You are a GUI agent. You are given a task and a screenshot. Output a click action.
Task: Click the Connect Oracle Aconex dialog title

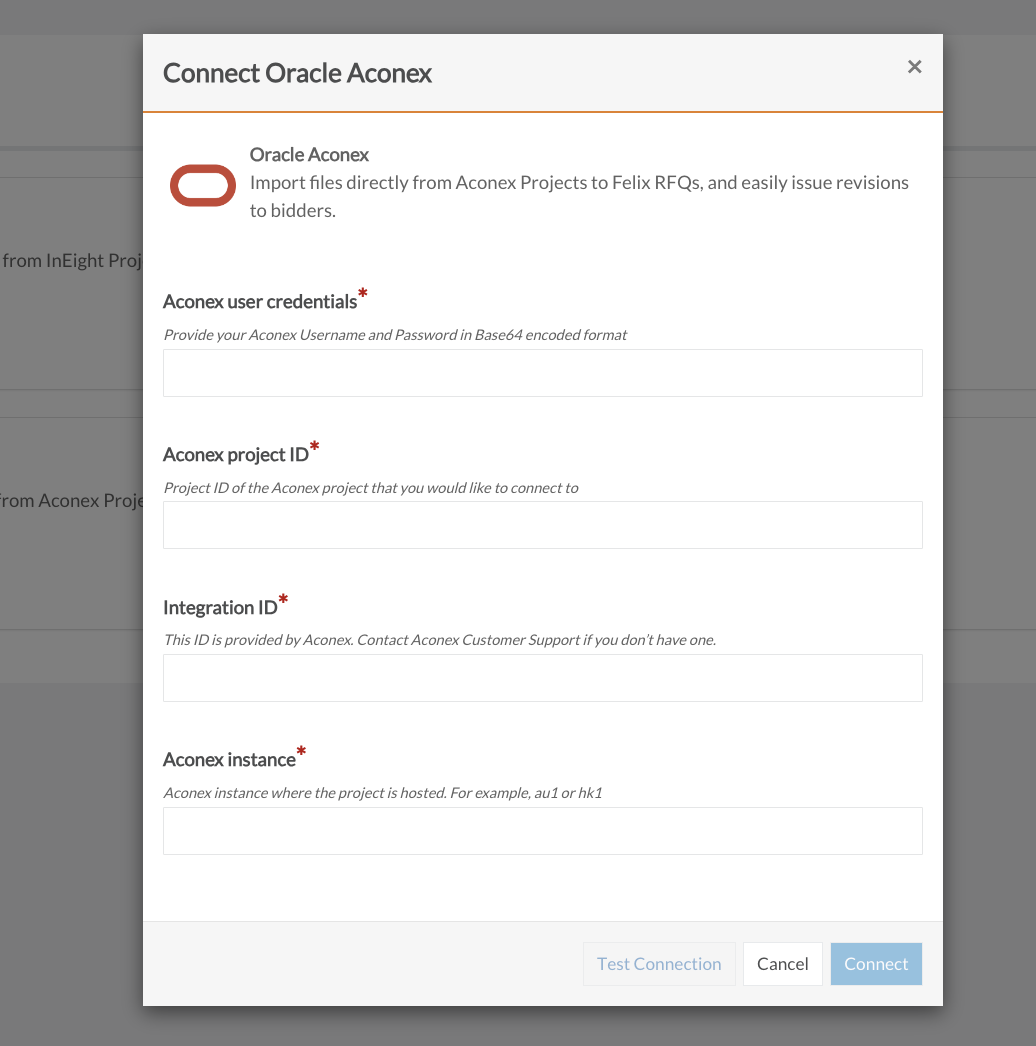point(296,73)
